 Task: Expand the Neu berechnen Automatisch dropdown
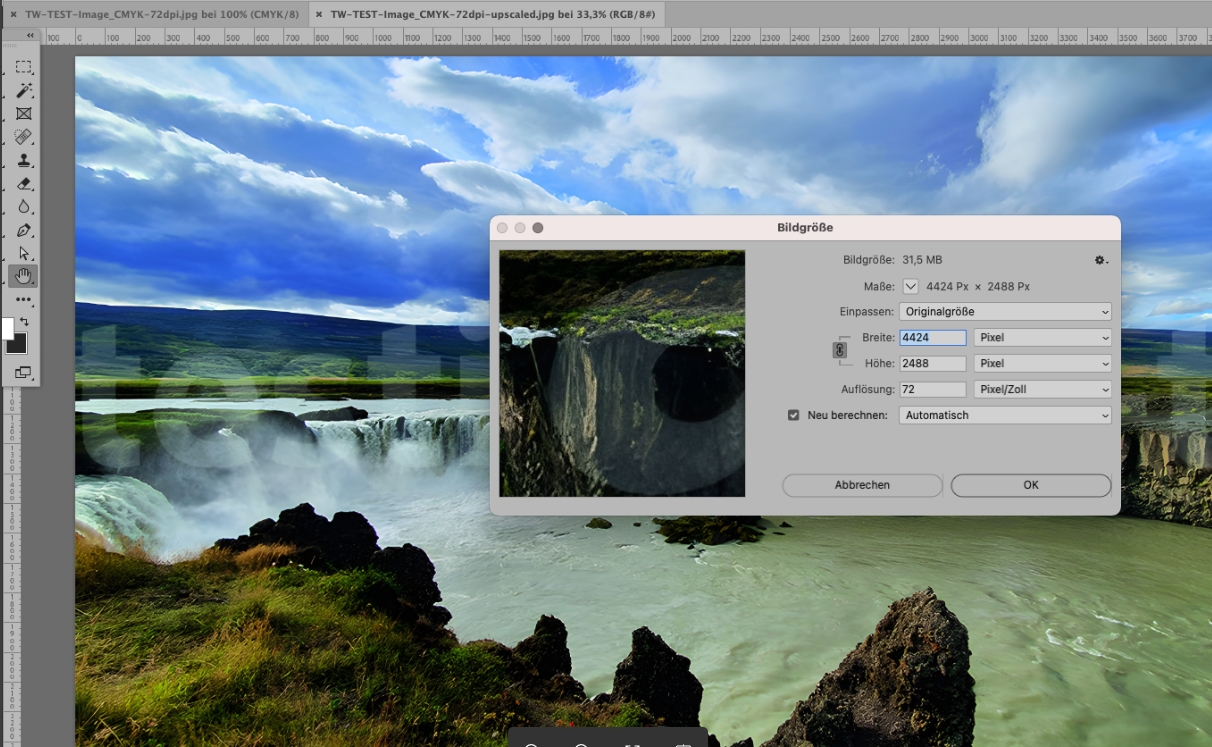(x=1005, y=415)
